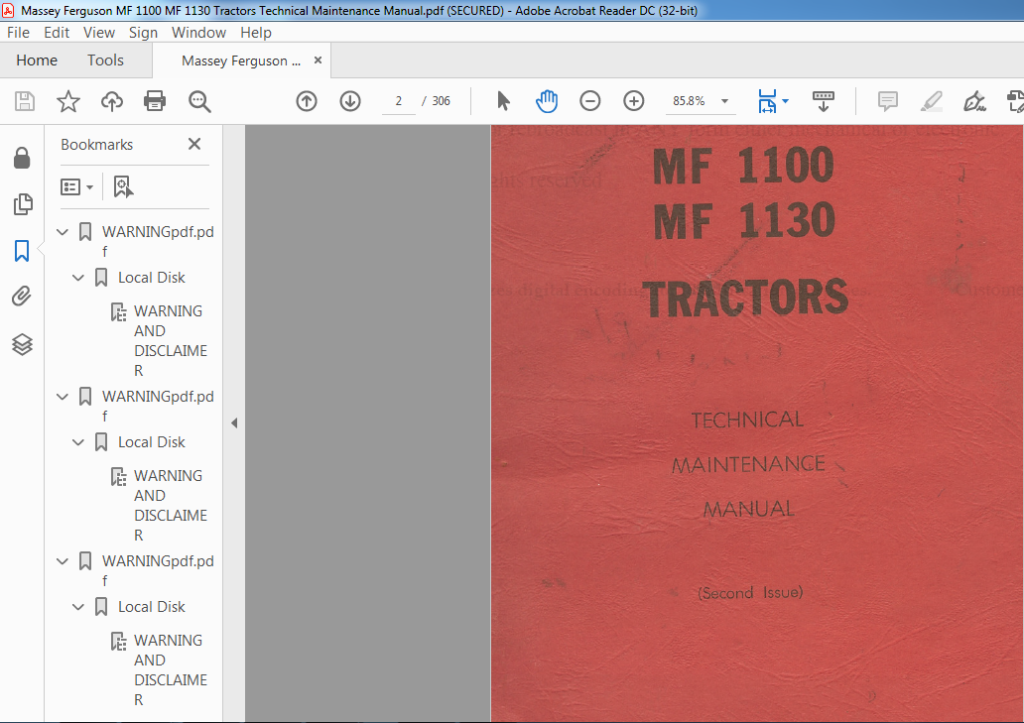Switch to the Tools tab
The height and width of the screenshot is (723, 1024).
point(105,60)
